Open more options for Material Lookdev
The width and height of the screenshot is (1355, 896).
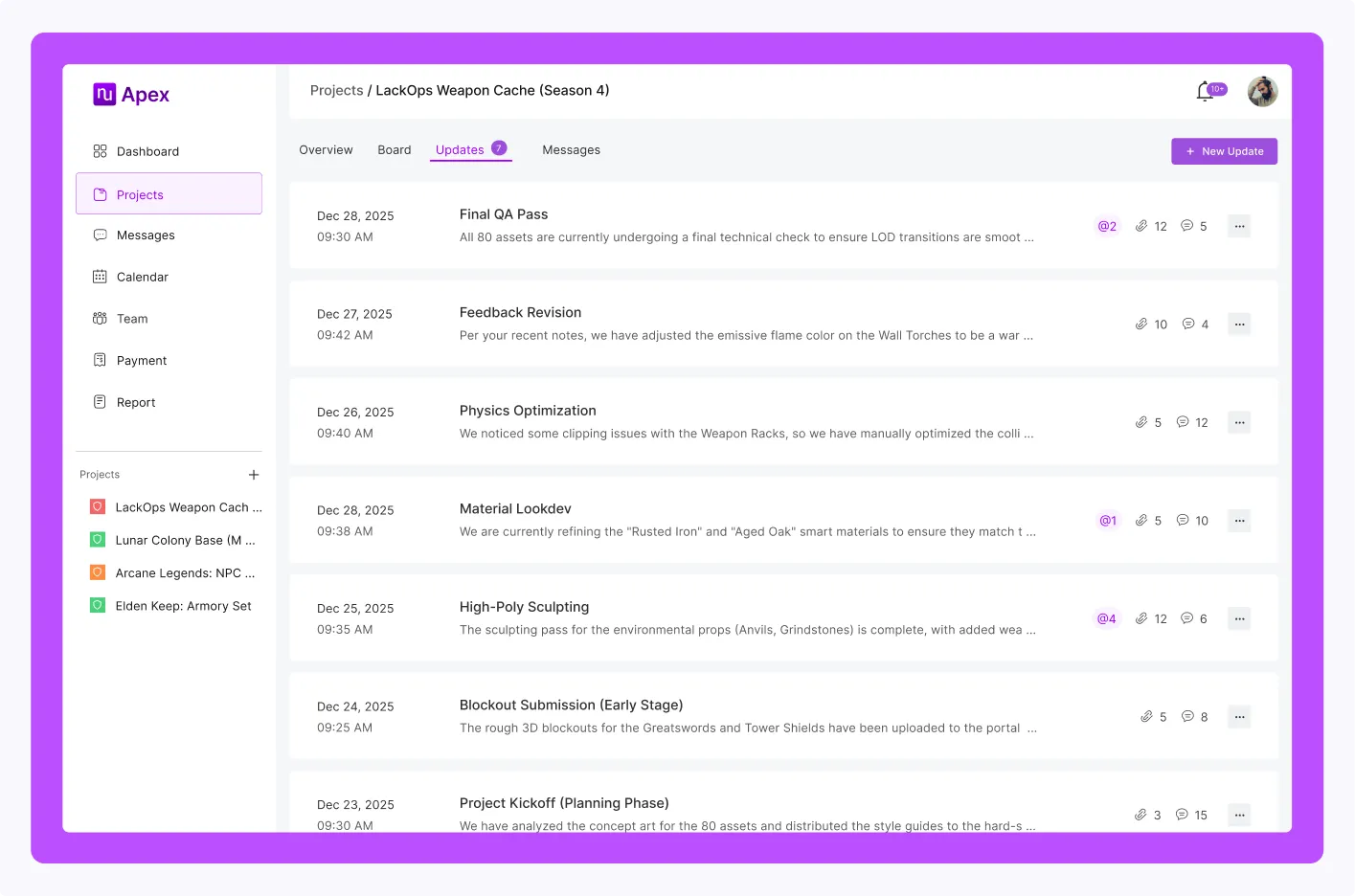[1239, 521]
